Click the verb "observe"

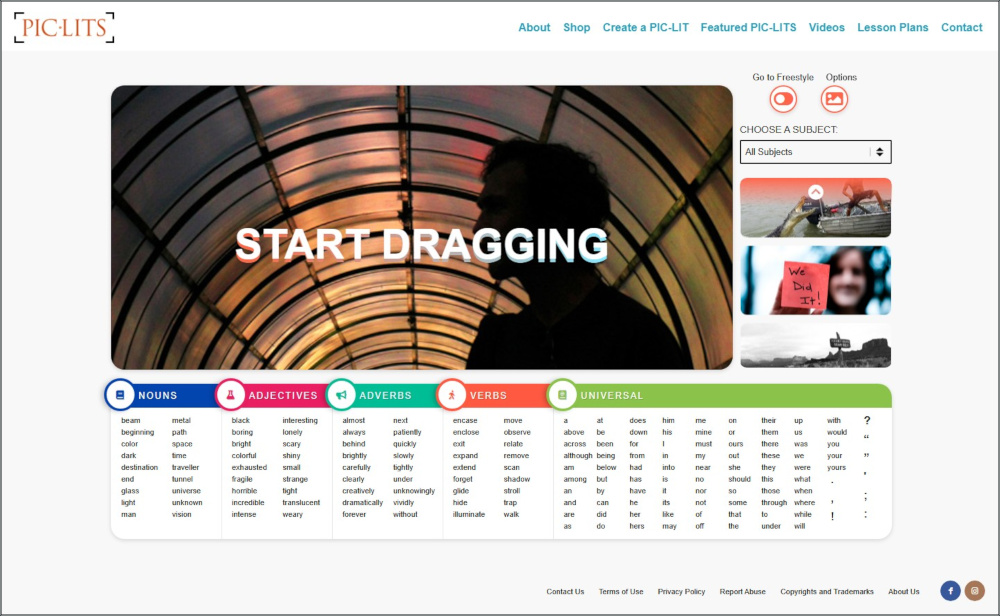point(517,432)
